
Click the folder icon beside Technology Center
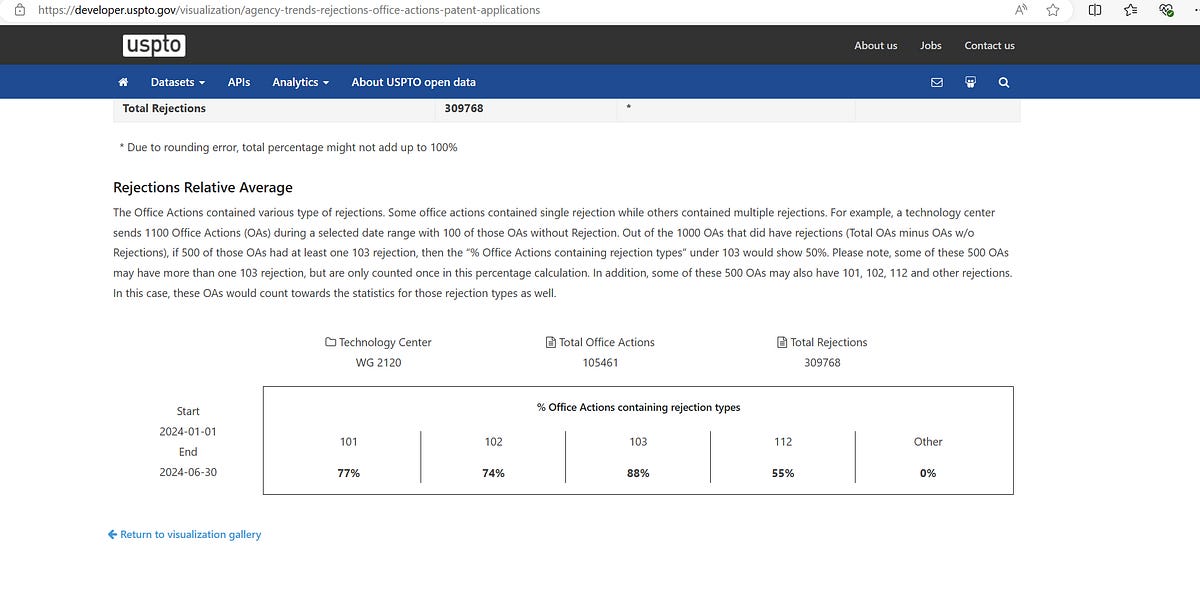(x=330, y=341)
